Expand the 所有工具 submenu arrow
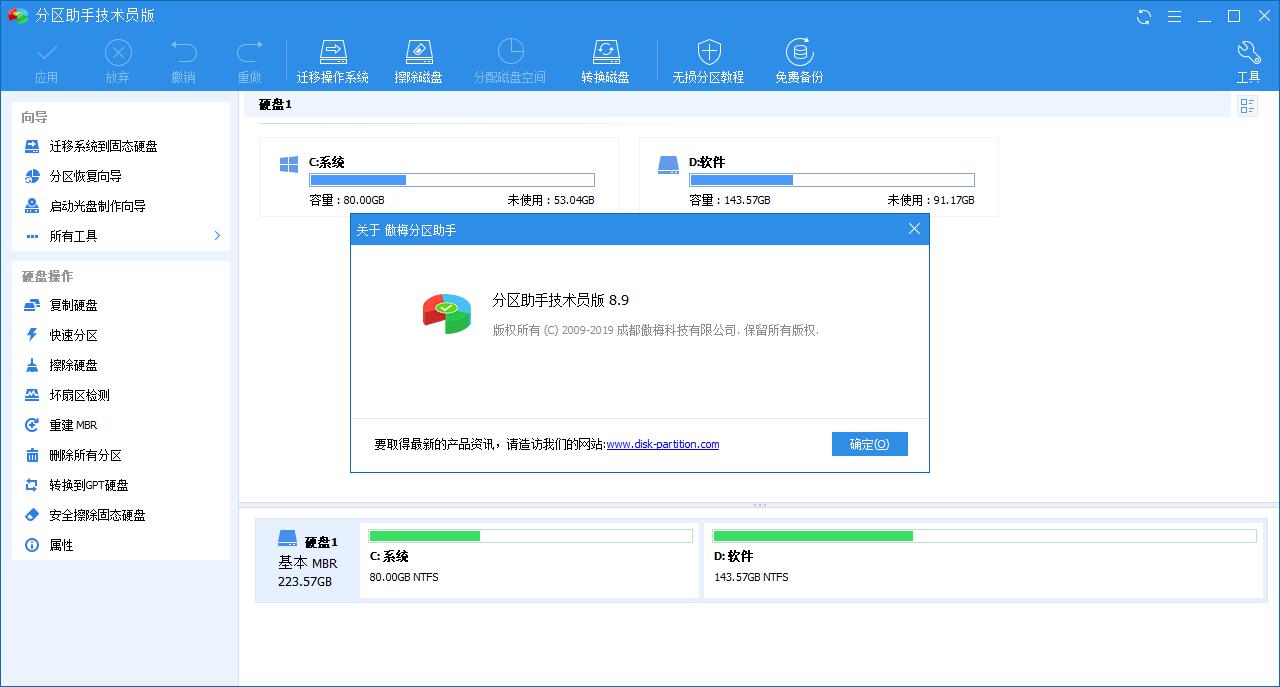Screen dimensions: 1280x687 coord(217,236)
